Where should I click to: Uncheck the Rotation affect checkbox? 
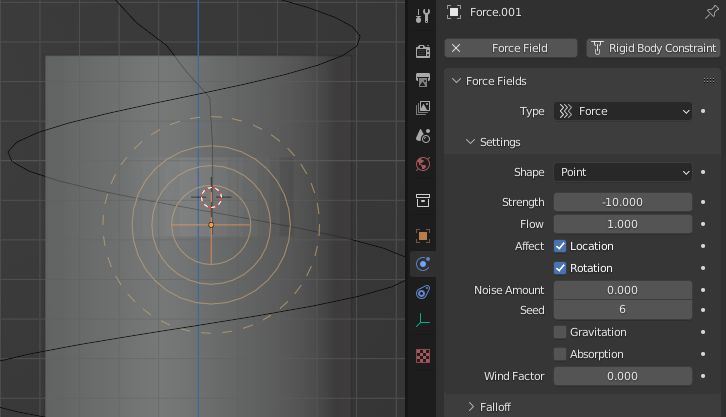tap(560, 268)
